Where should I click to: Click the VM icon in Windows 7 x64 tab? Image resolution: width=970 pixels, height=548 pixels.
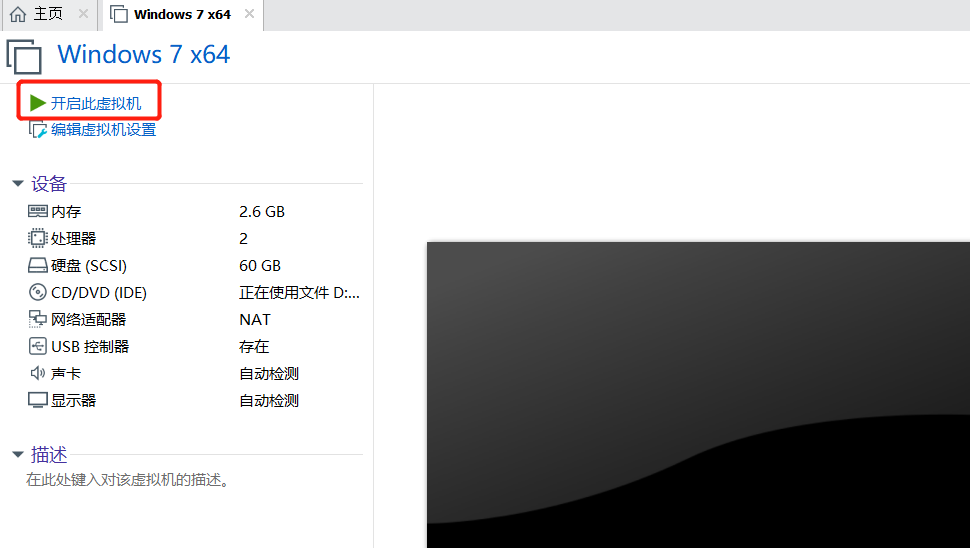[x=119, y=14]
